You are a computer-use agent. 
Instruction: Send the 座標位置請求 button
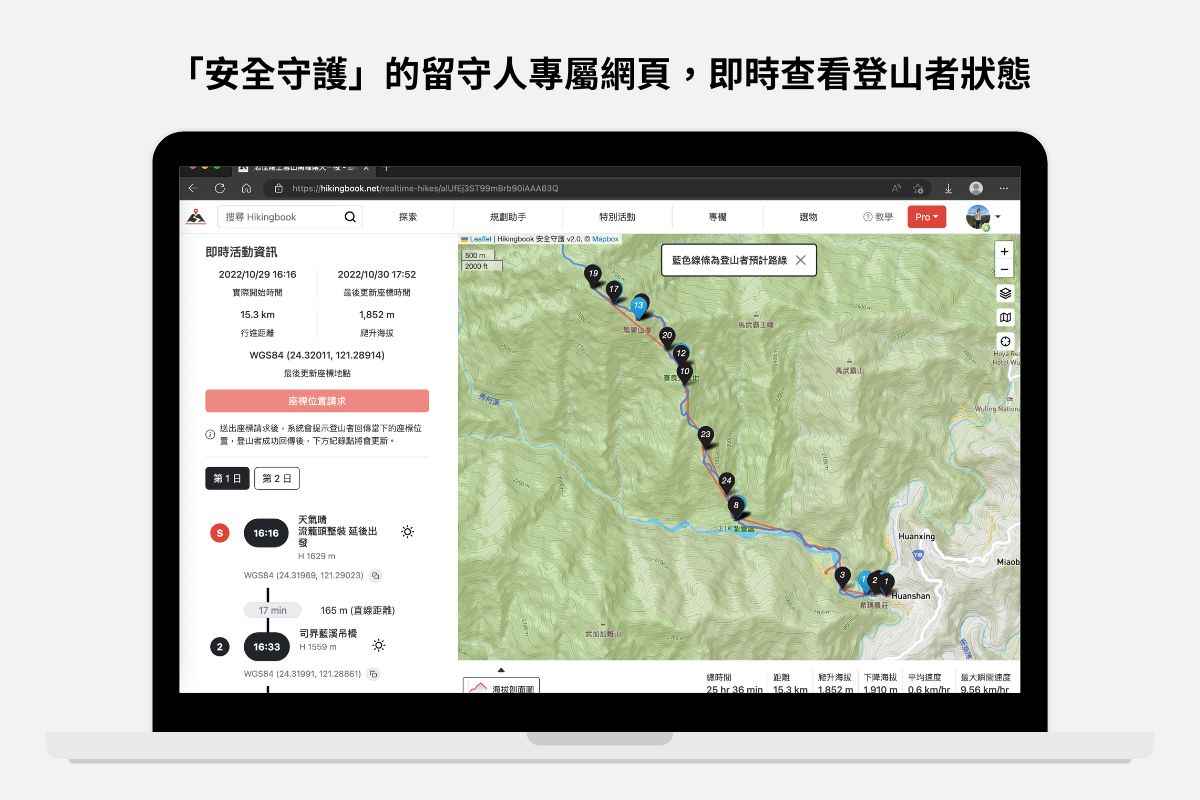[x=317, y=401]
